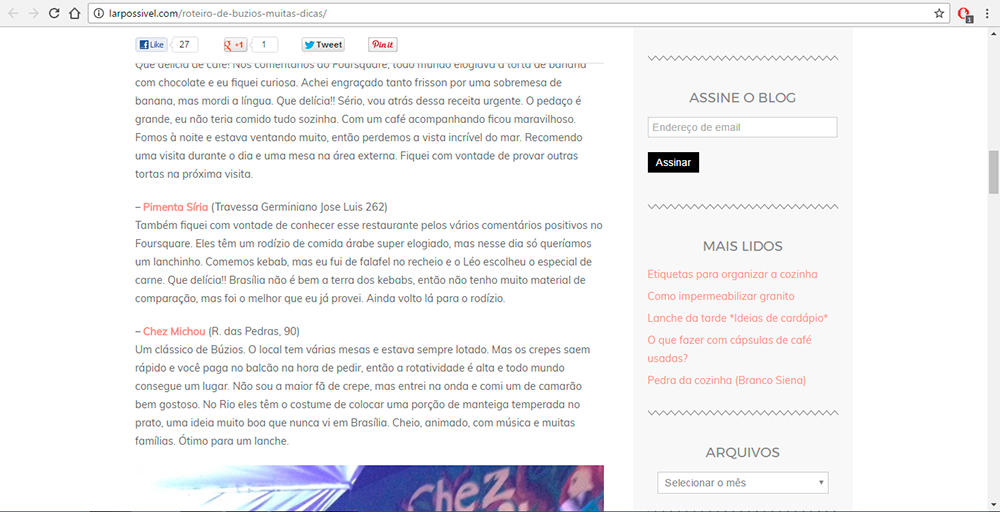Reload the page with the refresh icon
Screen dimensions: 1000x512
click(x=54, y=13)
